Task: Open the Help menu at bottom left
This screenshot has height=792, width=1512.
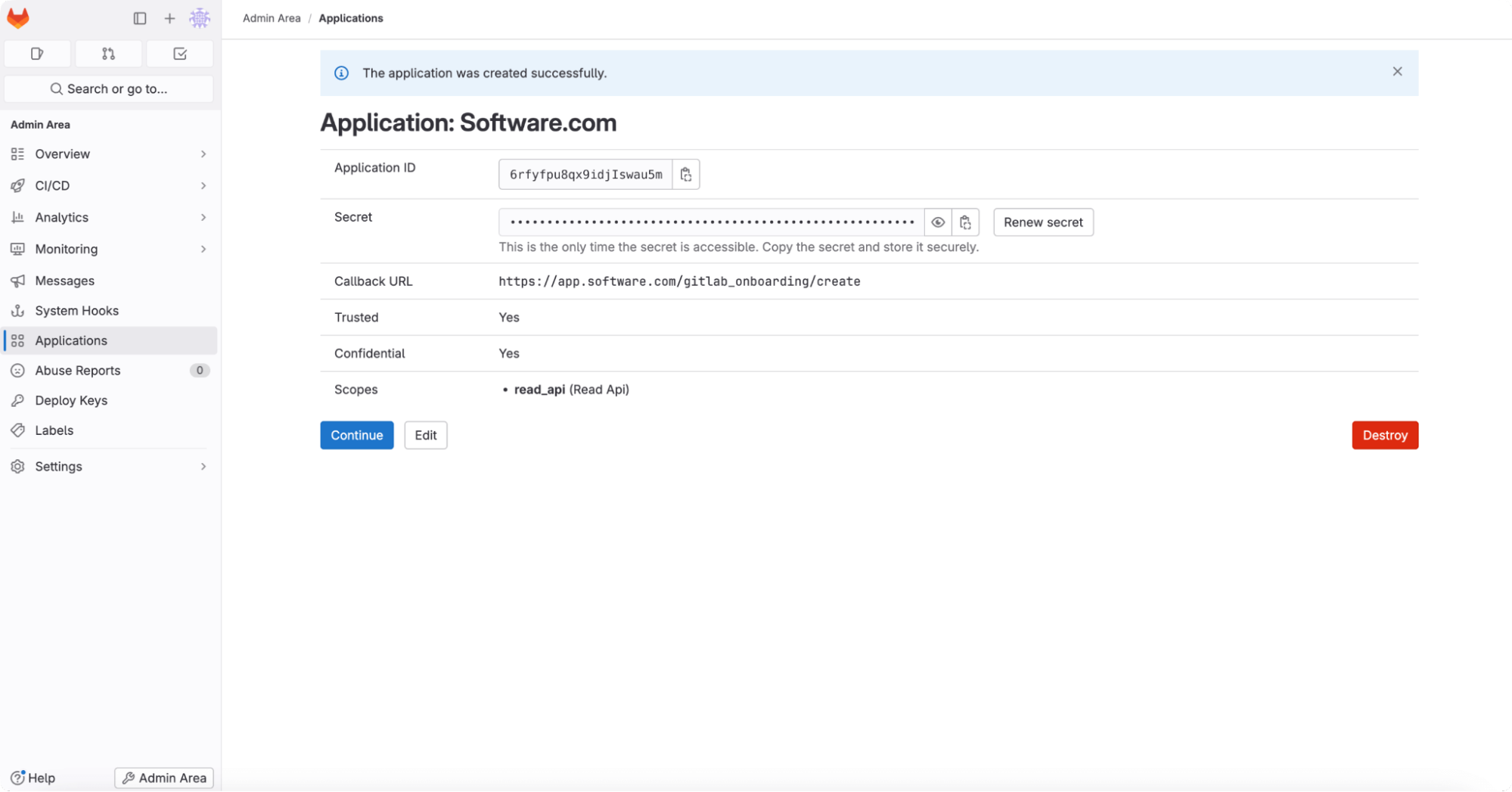Action: pos(34,778)
